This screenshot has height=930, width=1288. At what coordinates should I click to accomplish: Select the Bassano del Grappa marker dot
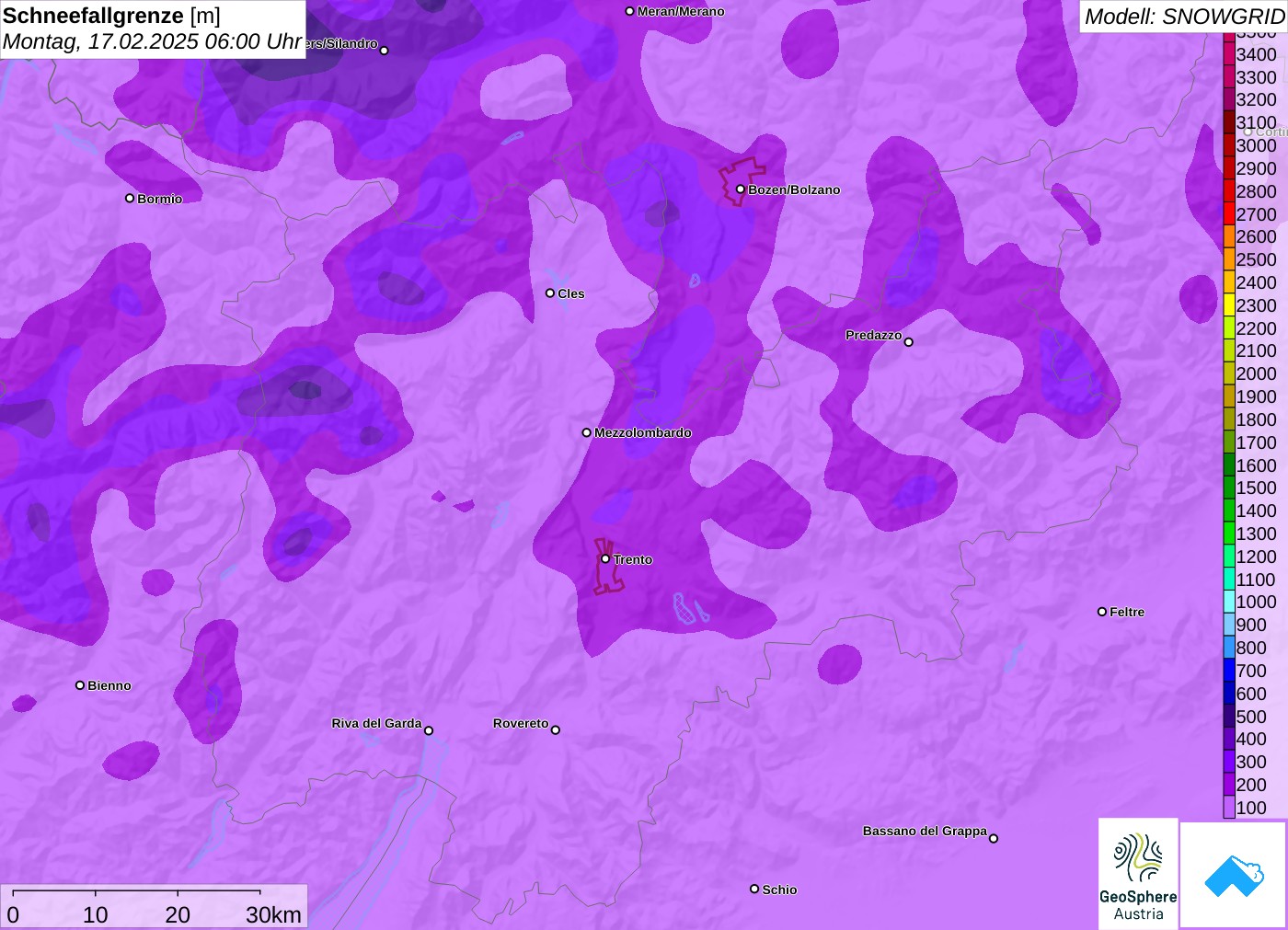tap(994, 838)
